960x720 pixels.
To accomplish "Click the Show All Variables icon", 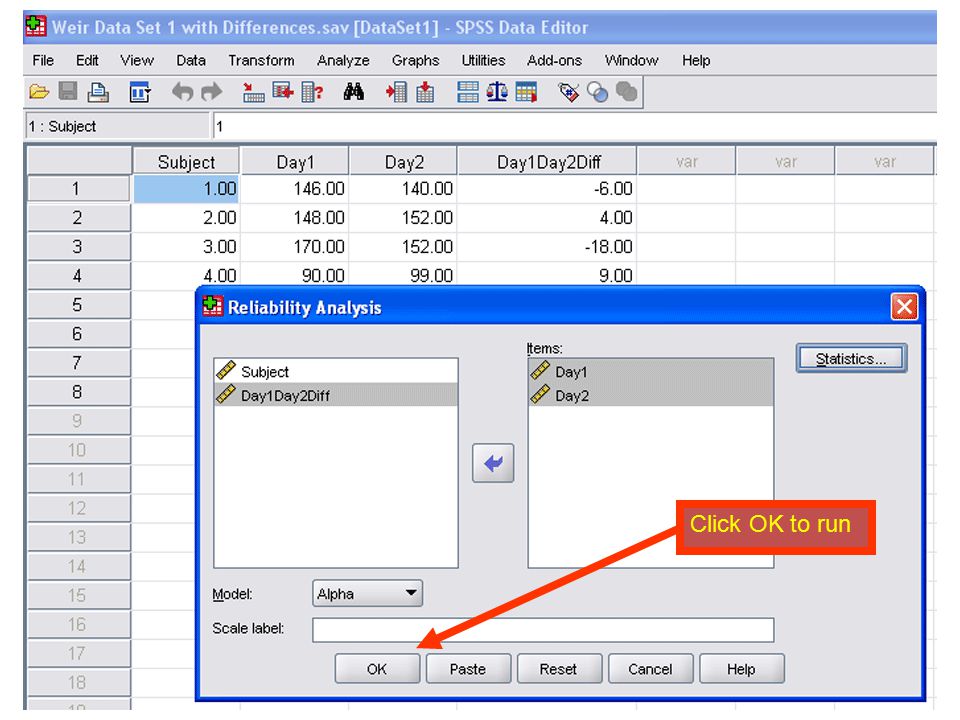I will point(626,92).
